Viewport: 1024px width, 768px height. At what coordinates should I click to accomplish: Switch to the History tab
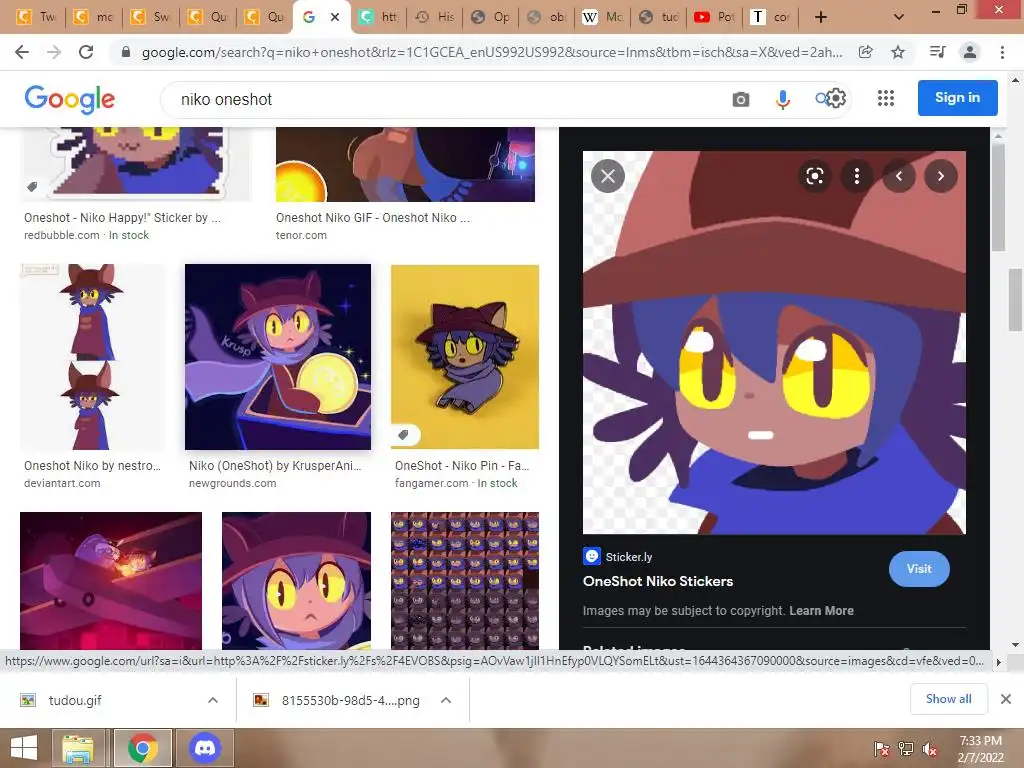tap(434, 17)
